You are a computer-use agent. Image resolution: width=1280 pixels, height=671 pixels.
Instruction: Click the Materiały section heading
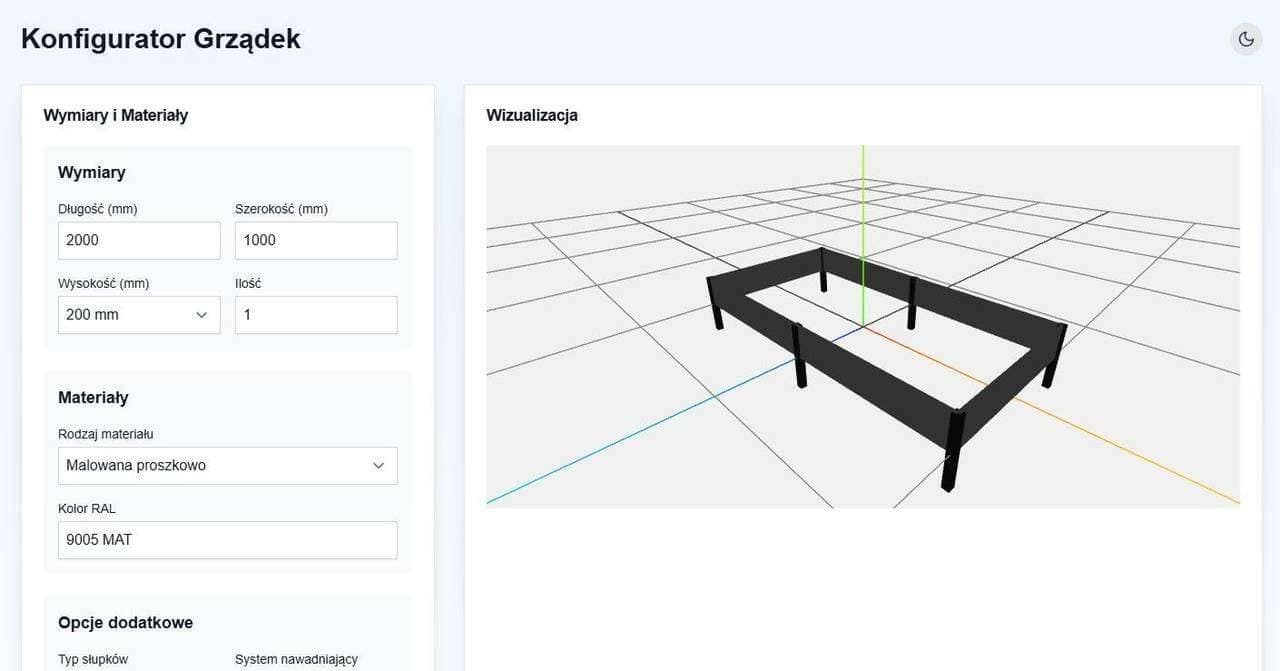click(x=93, y=397)
